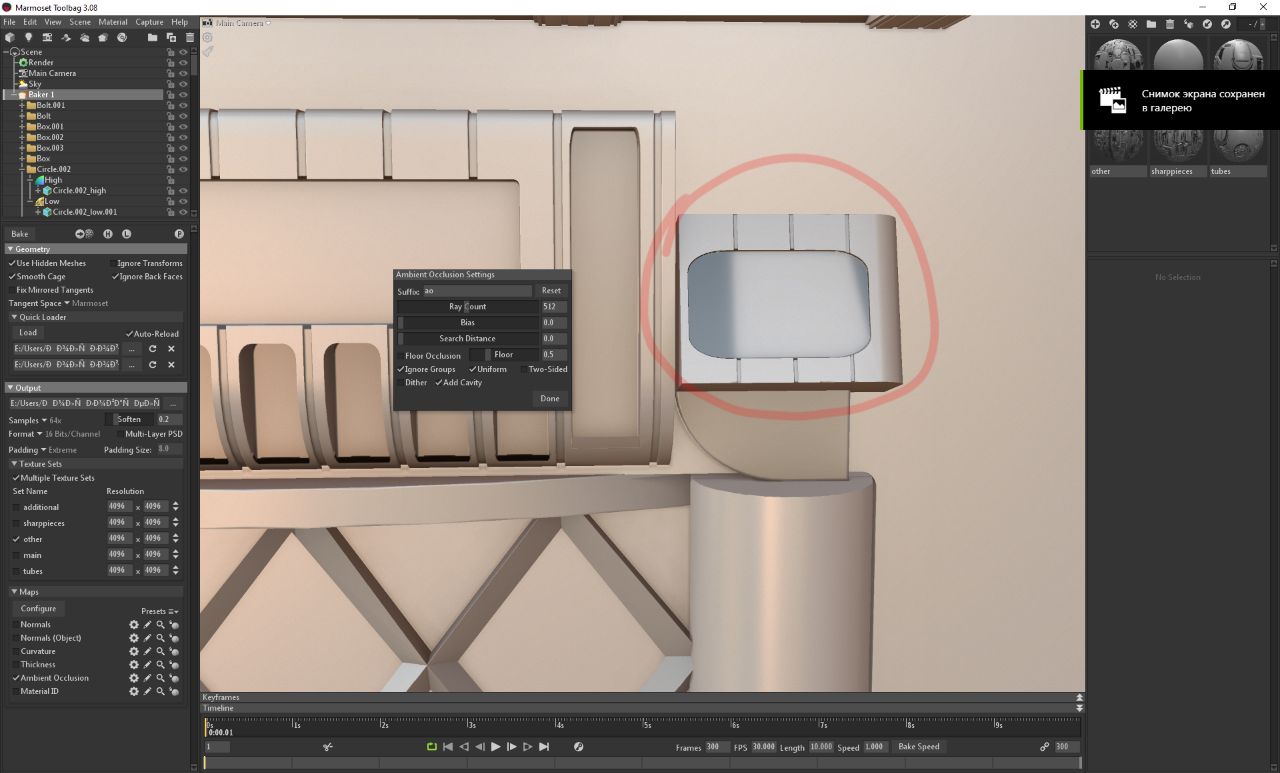This screenshot has width=1280, height=773.
Task: Add a new camera via scene toolbar
Action: pos(47,37)
